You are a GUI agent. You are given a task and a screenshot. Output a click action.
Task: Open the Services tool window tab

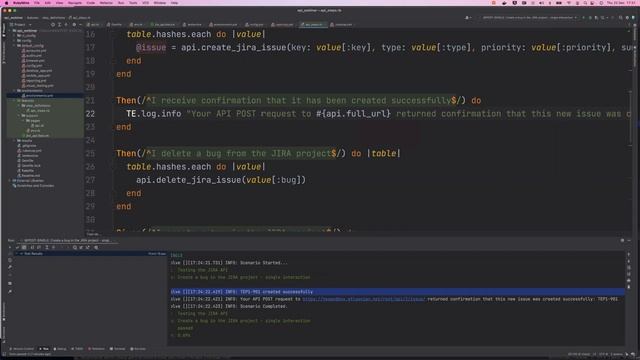point(138,349)
